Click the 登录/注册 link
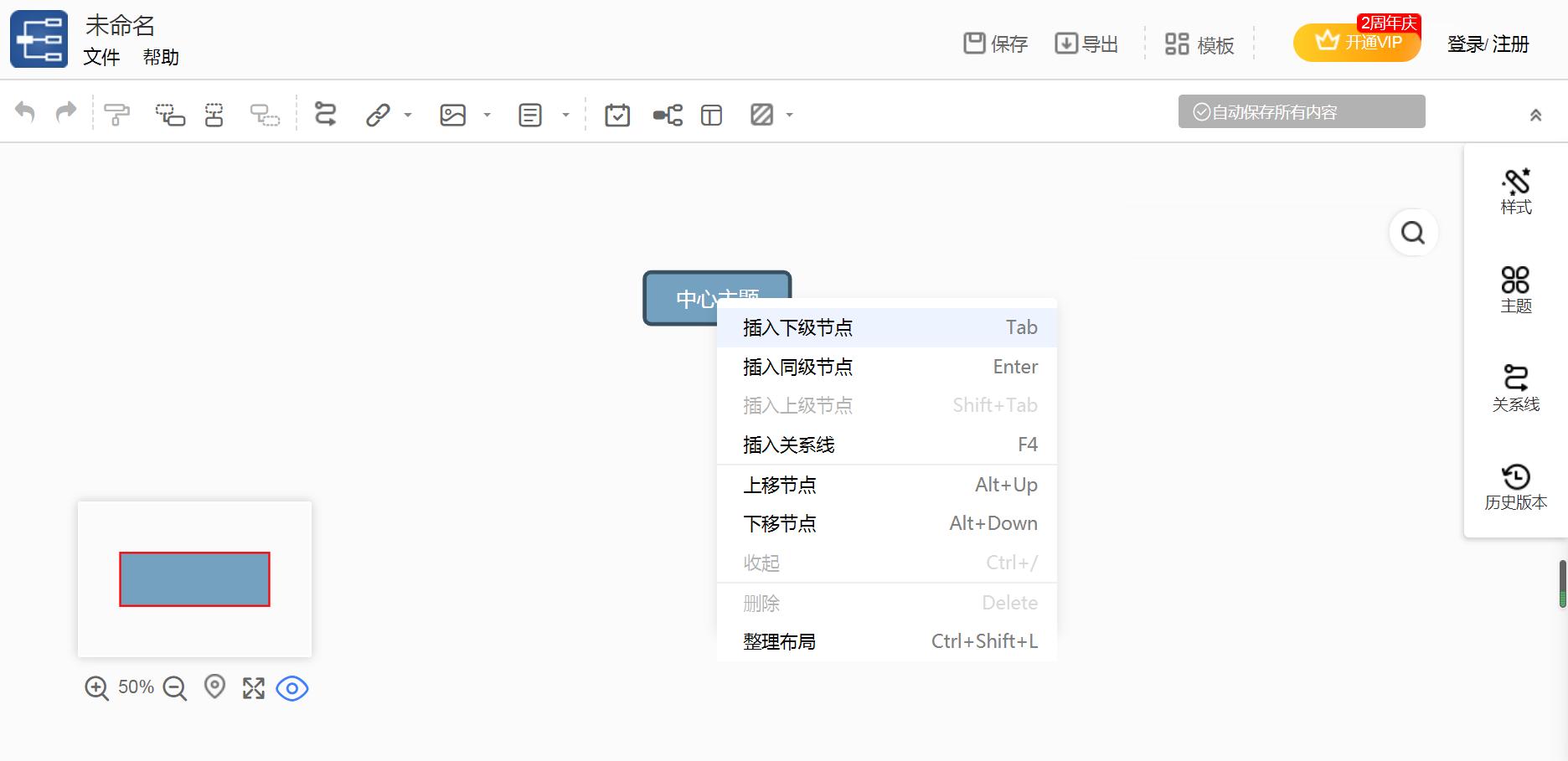Image resolution: width=1568 pixels, height=761 pixels. (x=1488, y=44)
